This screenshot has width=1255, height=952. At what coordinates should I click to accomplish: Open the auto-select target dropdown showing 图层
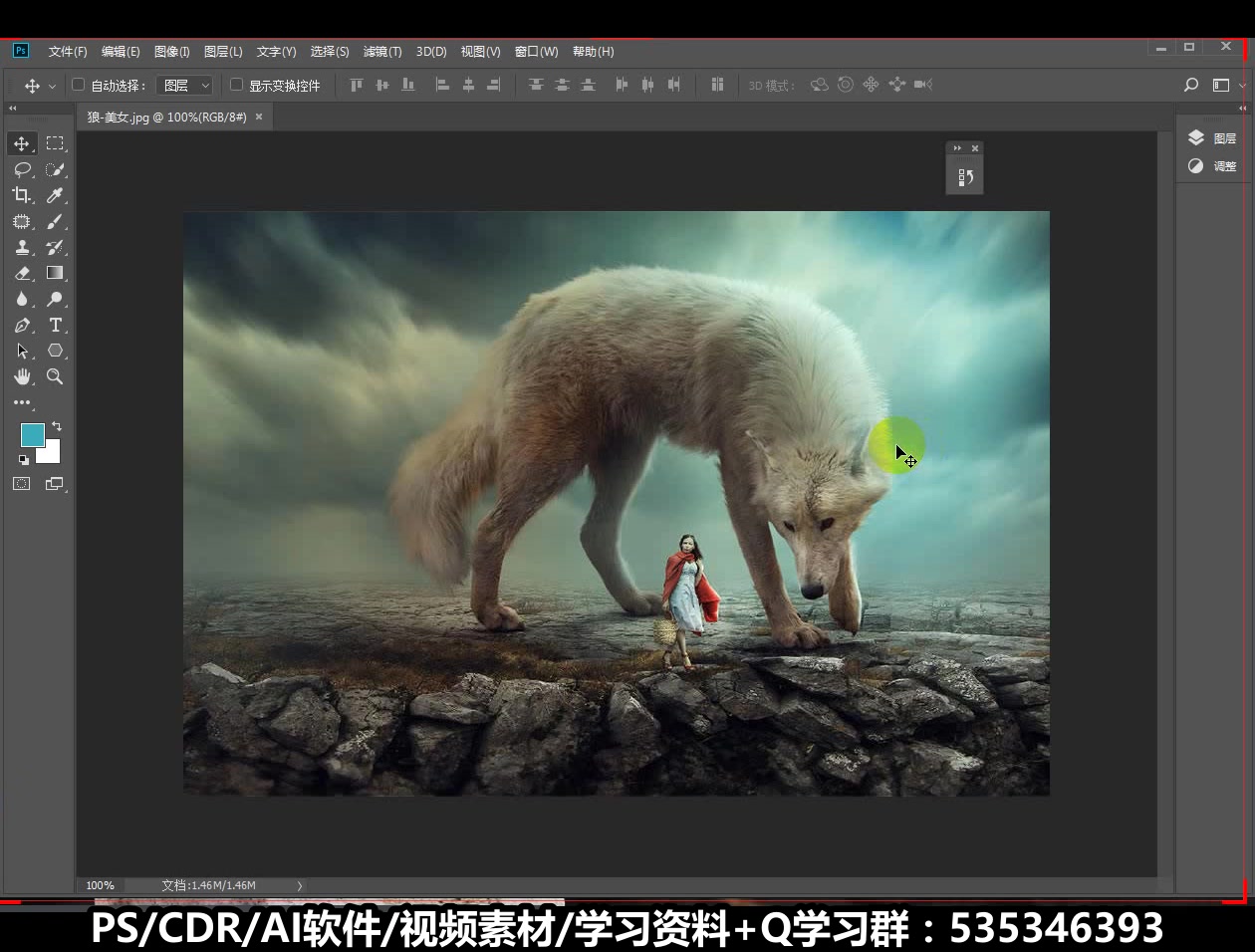click(183, 85)
